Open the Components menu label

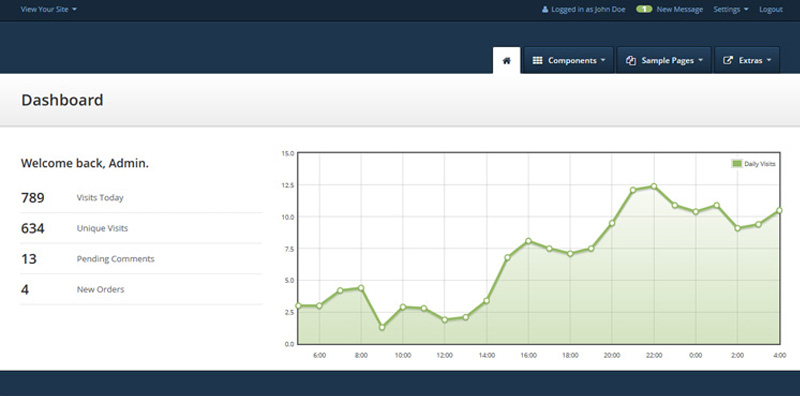[572, 61]
